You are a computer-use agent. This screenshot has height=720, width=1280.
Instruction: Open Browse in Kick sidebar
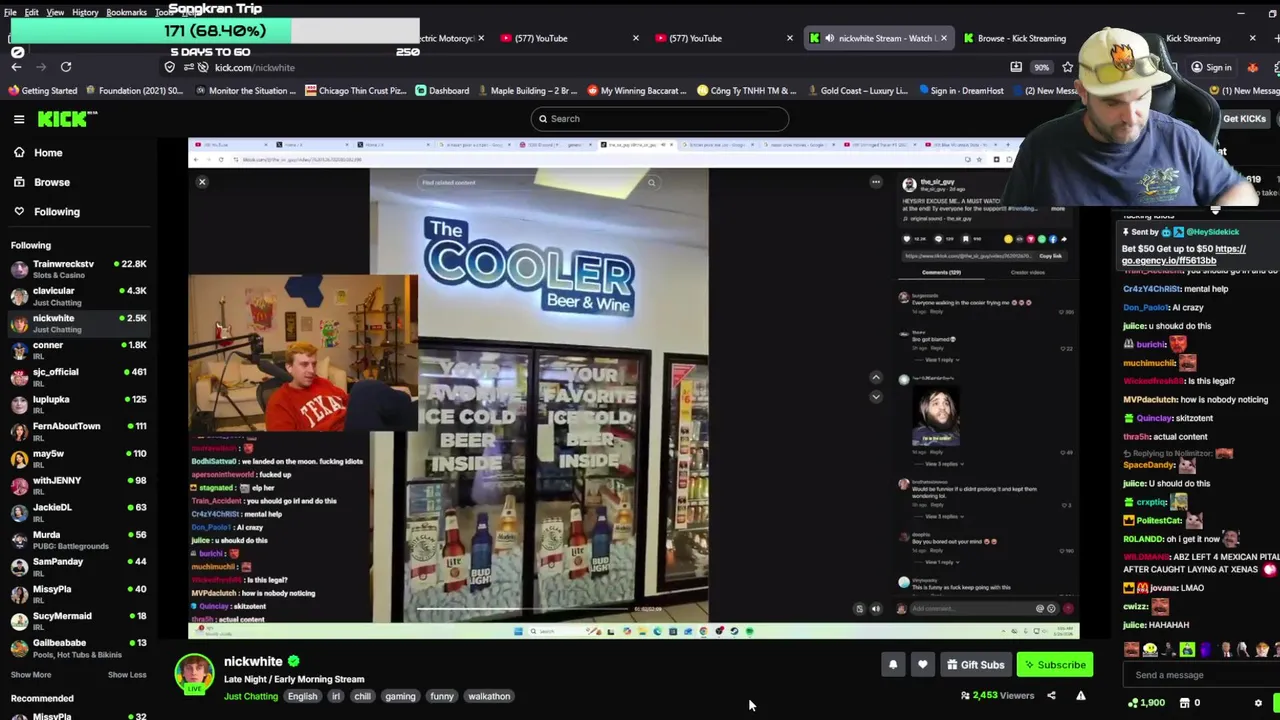click(x=52, y=182)
